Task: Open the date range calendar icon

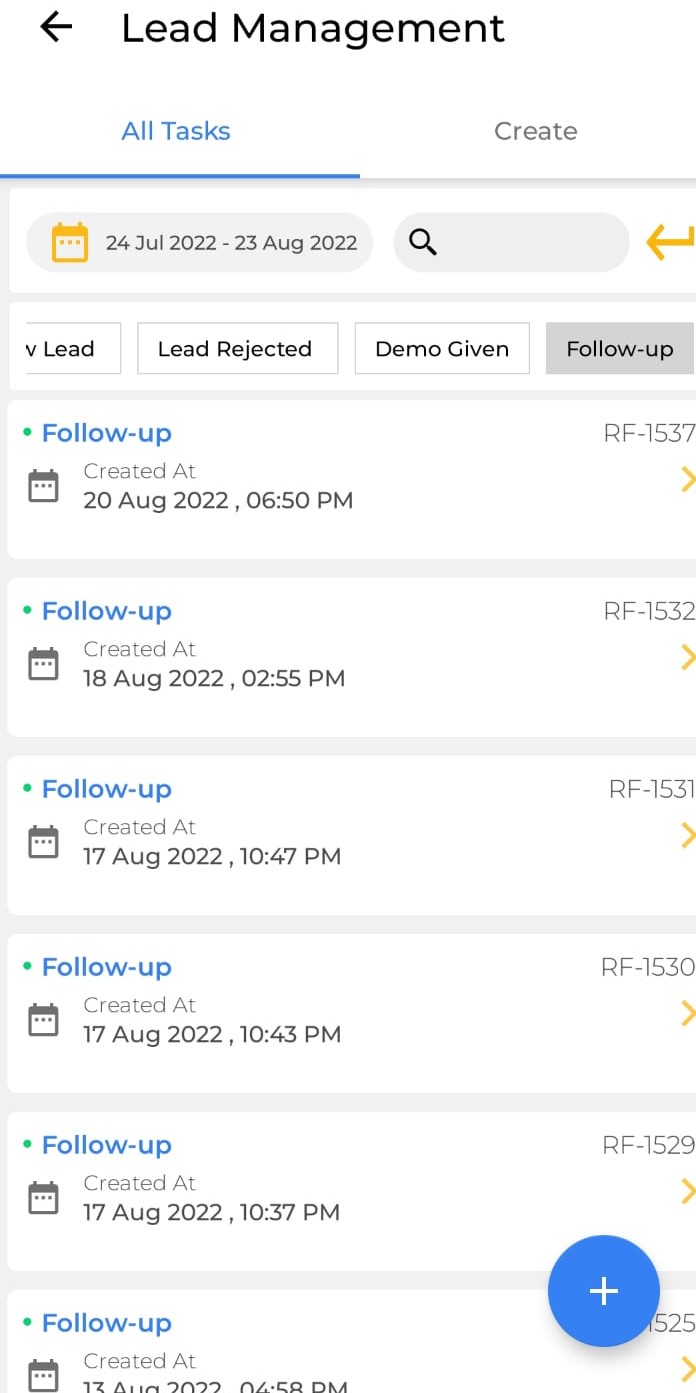Action: [69, 242]
